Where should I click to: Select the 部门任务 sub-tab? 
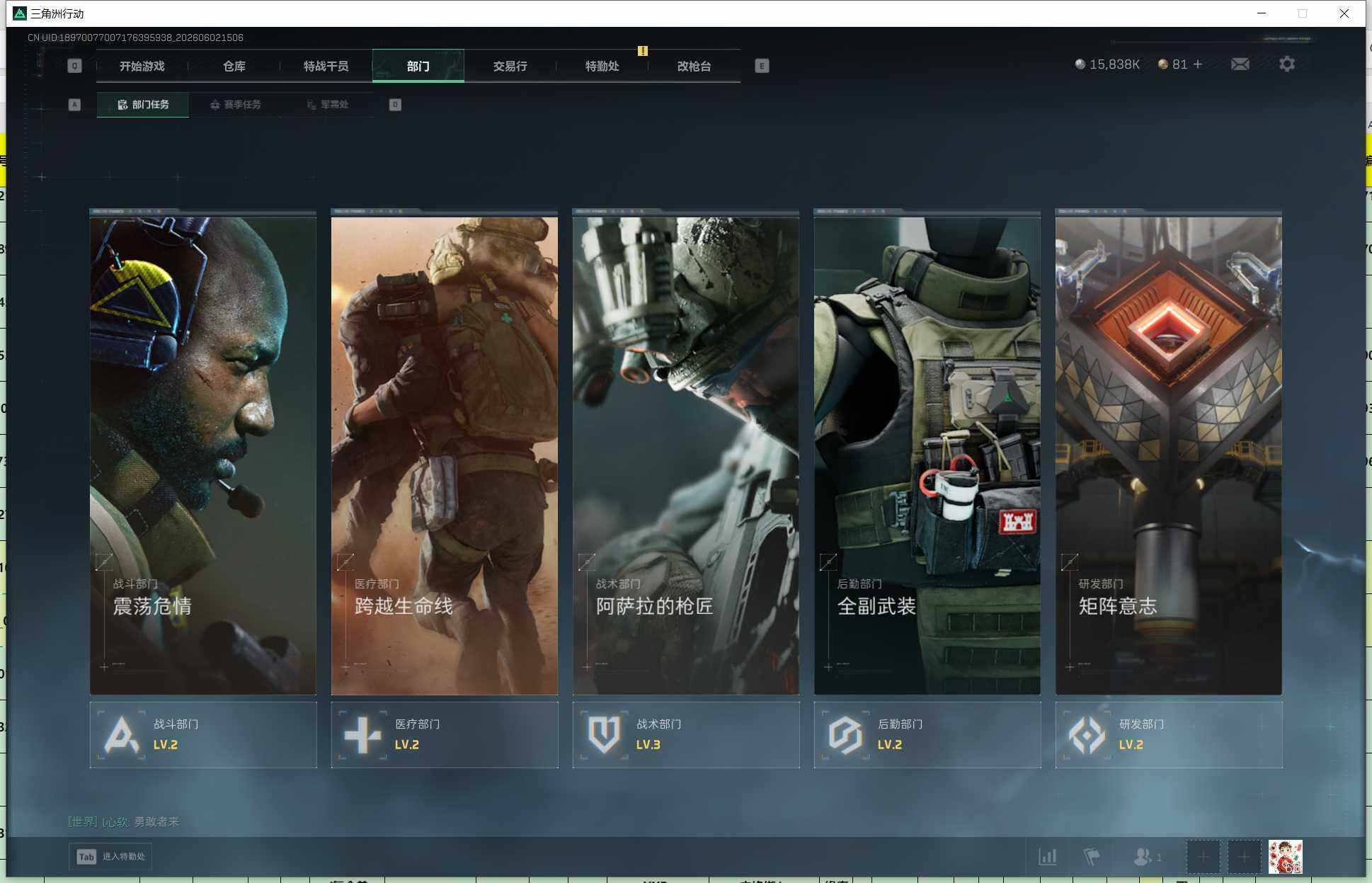[143, 105]
